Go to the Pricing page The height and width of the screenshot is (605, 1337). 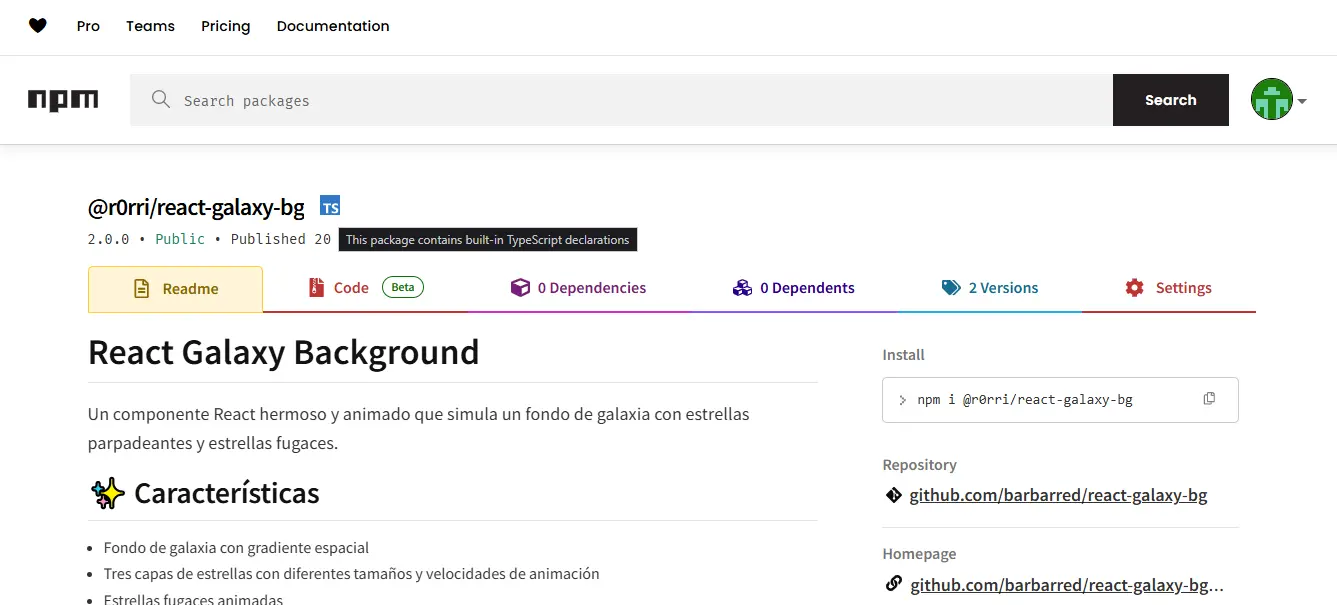tap(226, 26)
